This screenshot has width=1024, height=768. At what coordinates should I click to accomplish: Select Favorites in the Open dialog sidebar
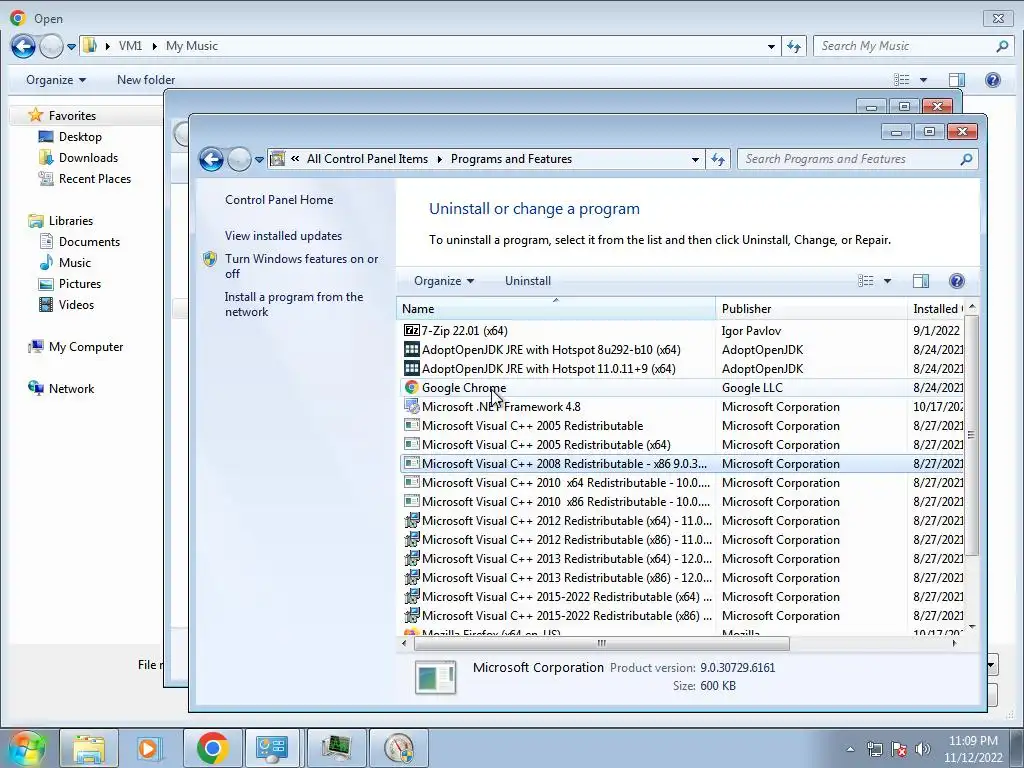pyautogui.click(x=72, y=116)
